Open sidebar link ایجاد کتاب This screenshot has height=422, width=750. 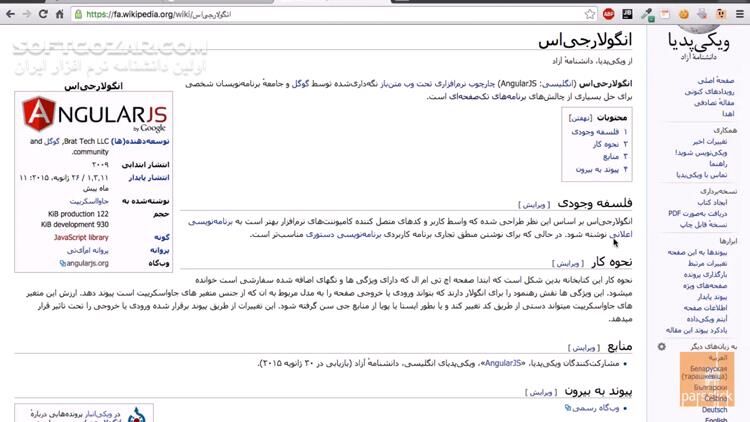pyautogui.click(x=712, y=202)
